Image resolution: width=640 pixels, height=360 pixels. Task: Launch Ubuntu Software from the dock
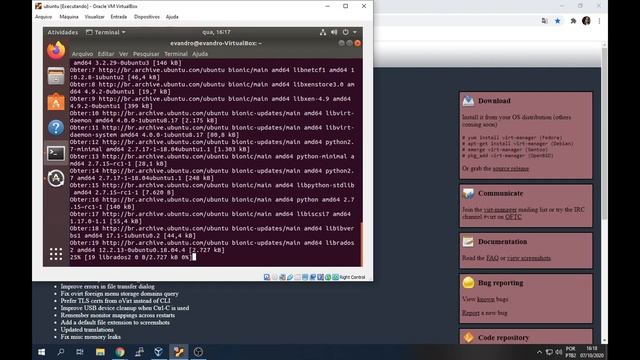click(56, 102)
